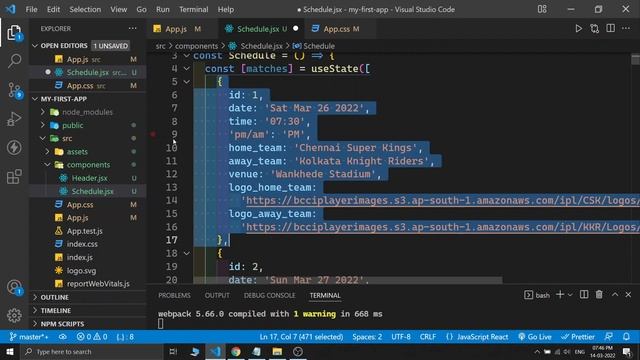Open the editor More Actions ellipsis

[626, 28]
